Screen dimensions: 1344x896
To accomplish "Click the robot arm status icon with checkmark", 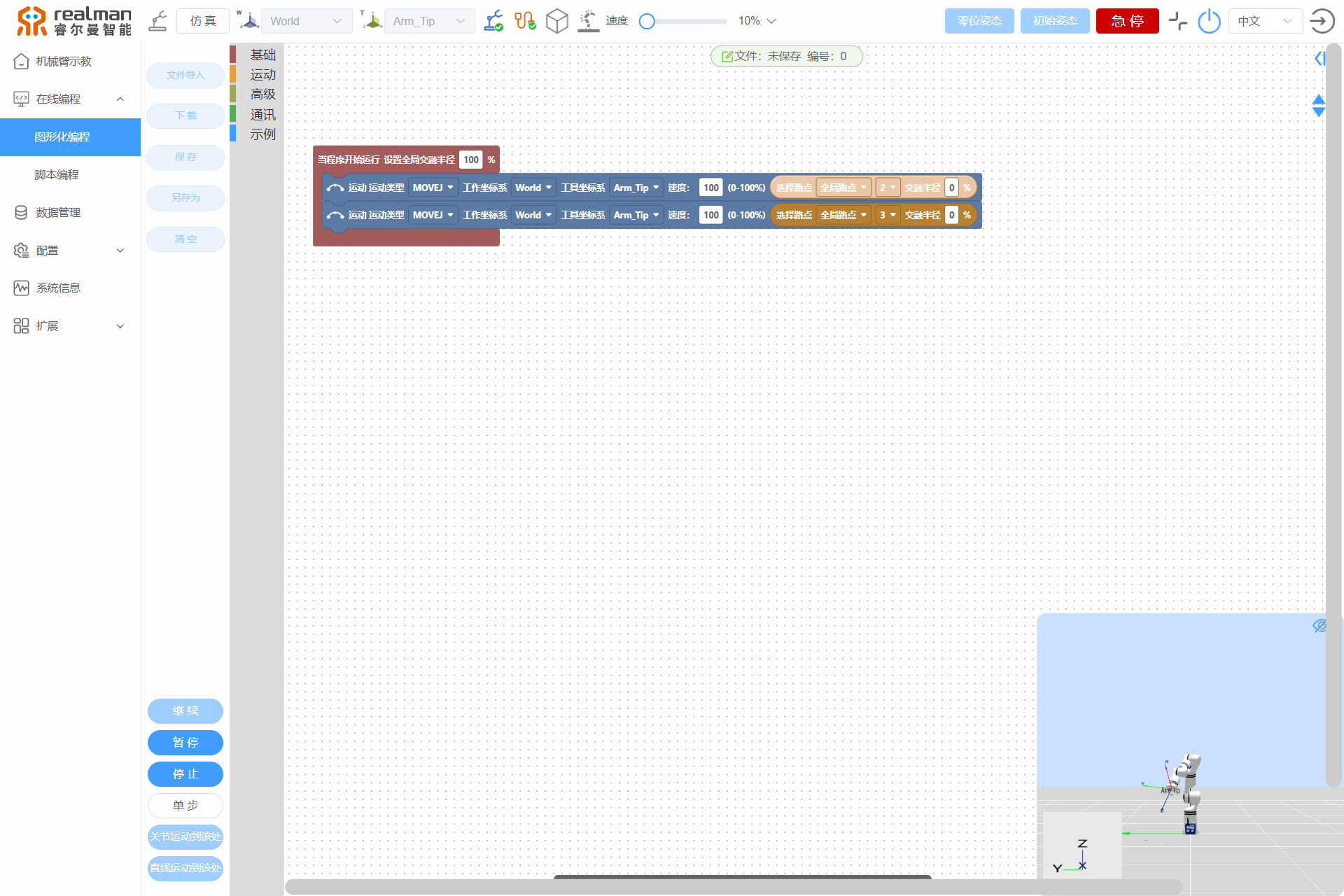I will (x=493, y=21).
